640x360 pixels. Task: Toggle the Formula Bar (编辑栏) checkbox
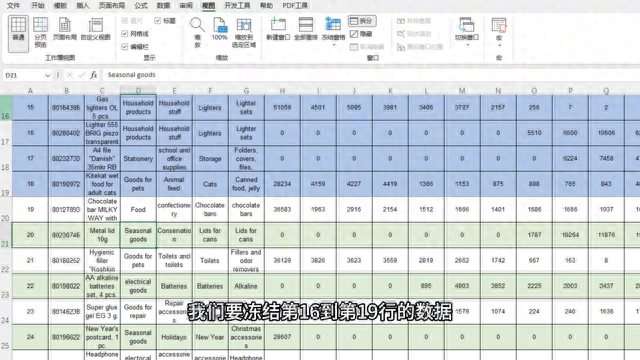[125, 47]
